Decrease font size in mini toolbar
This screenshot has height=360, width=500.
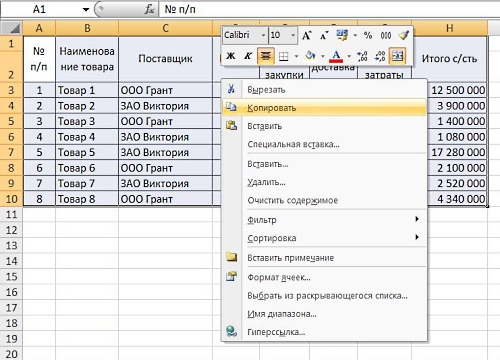click(324, 35)
